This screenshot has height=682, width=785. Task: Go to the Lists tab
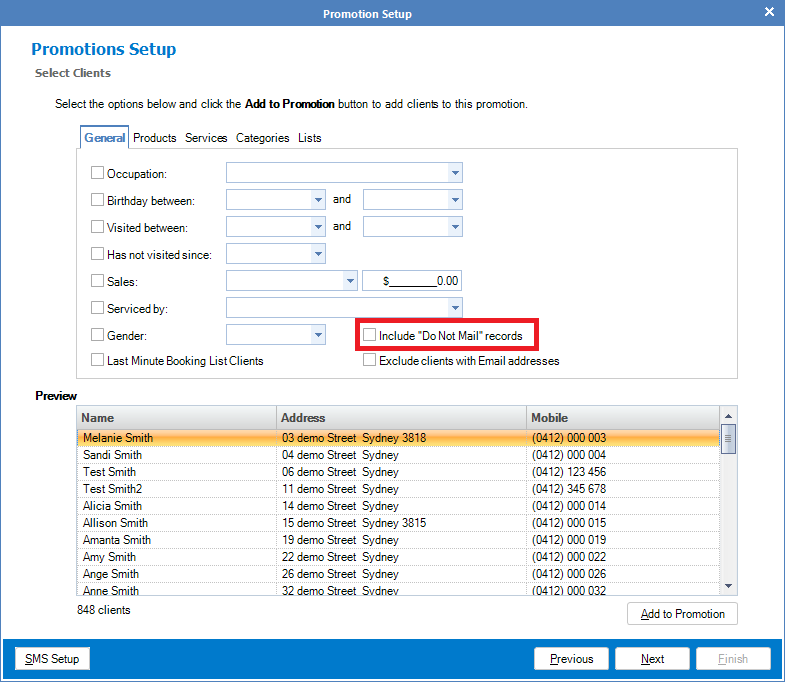pos(310,138)
